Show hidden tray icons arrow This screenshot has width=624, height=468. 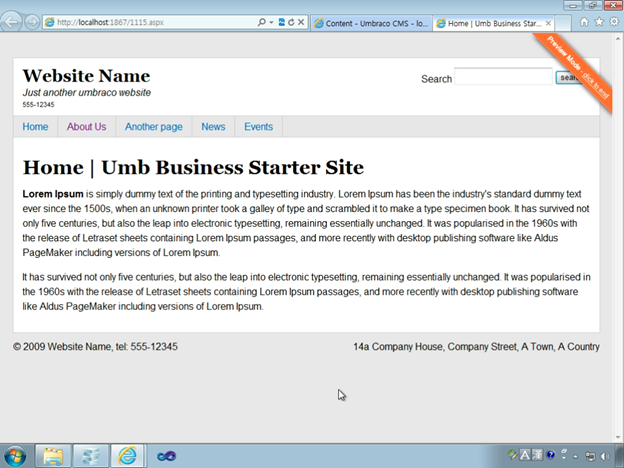coord(575,456)
